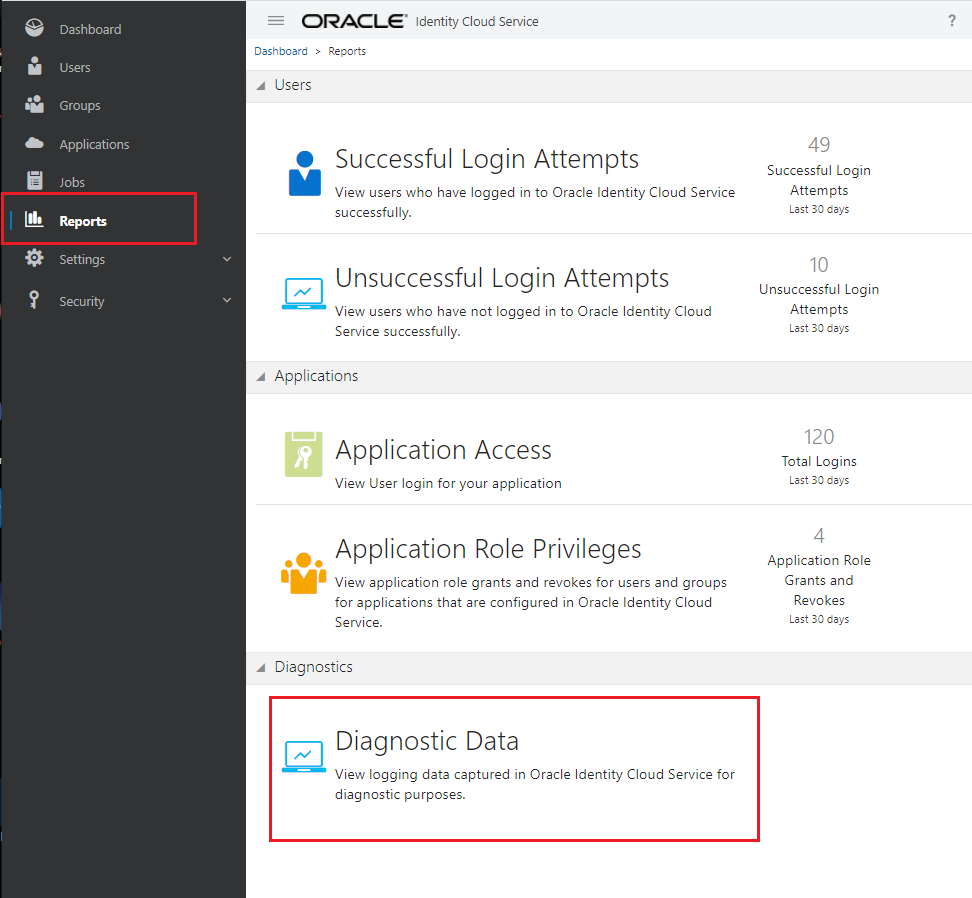Select Reports in the sidebar menu
Viewport: 972px width, 898px height.
(x=83, y=221)
